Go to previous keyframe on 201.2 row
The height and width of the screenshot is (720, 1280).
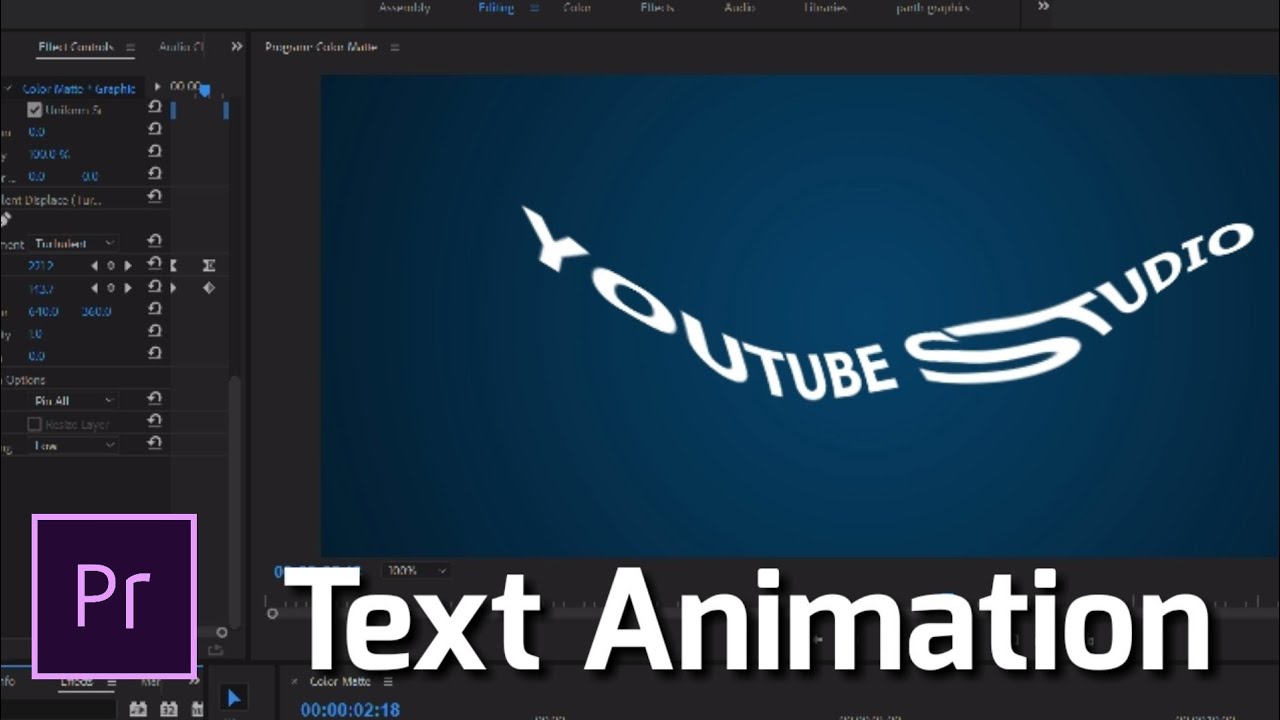tap(95, 266)
